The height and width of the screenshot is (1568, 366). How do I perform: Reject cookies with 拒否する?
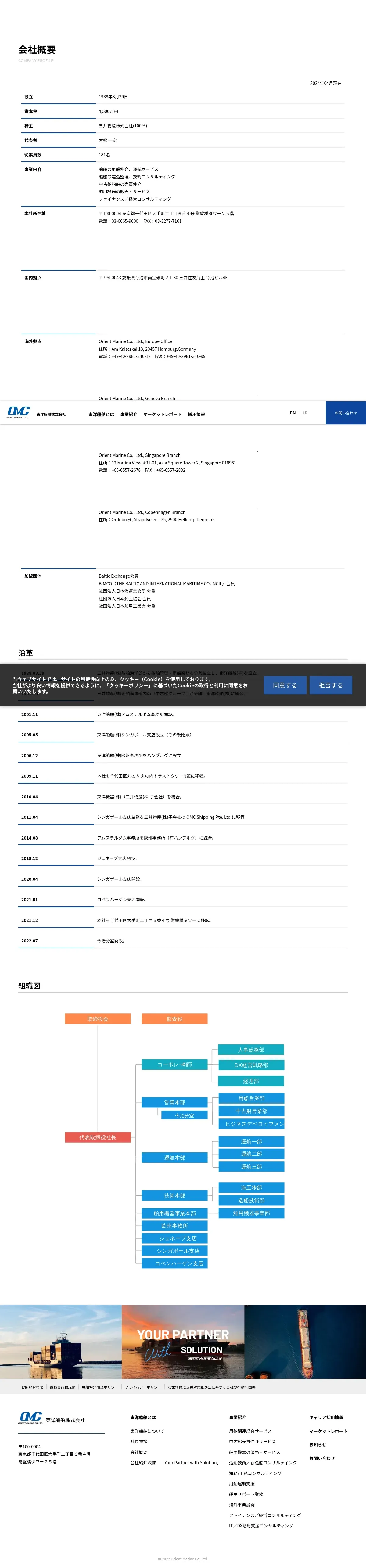click(331, 685)
